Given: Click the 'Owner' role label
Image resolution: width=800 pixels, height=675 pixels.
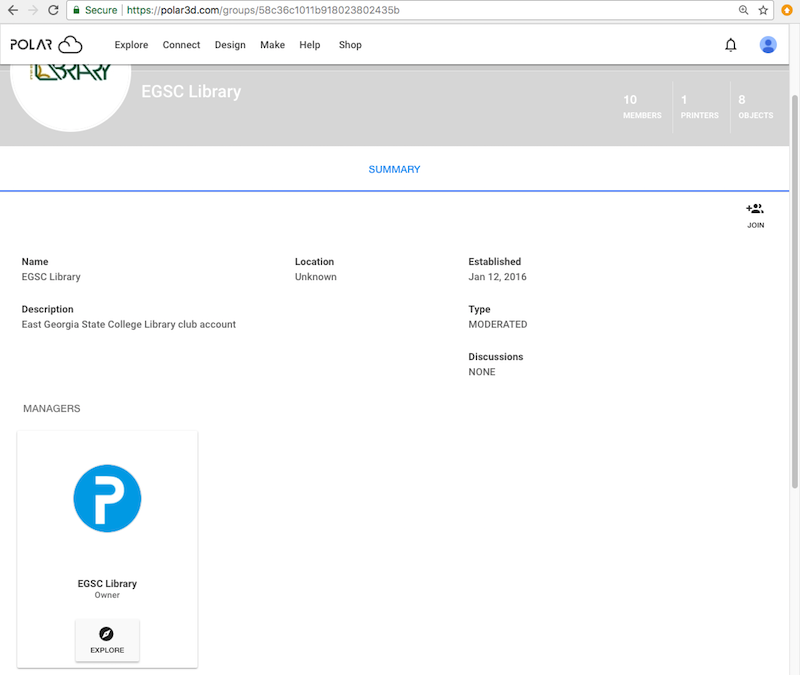Looking at the screenshot, I should 107,595.
